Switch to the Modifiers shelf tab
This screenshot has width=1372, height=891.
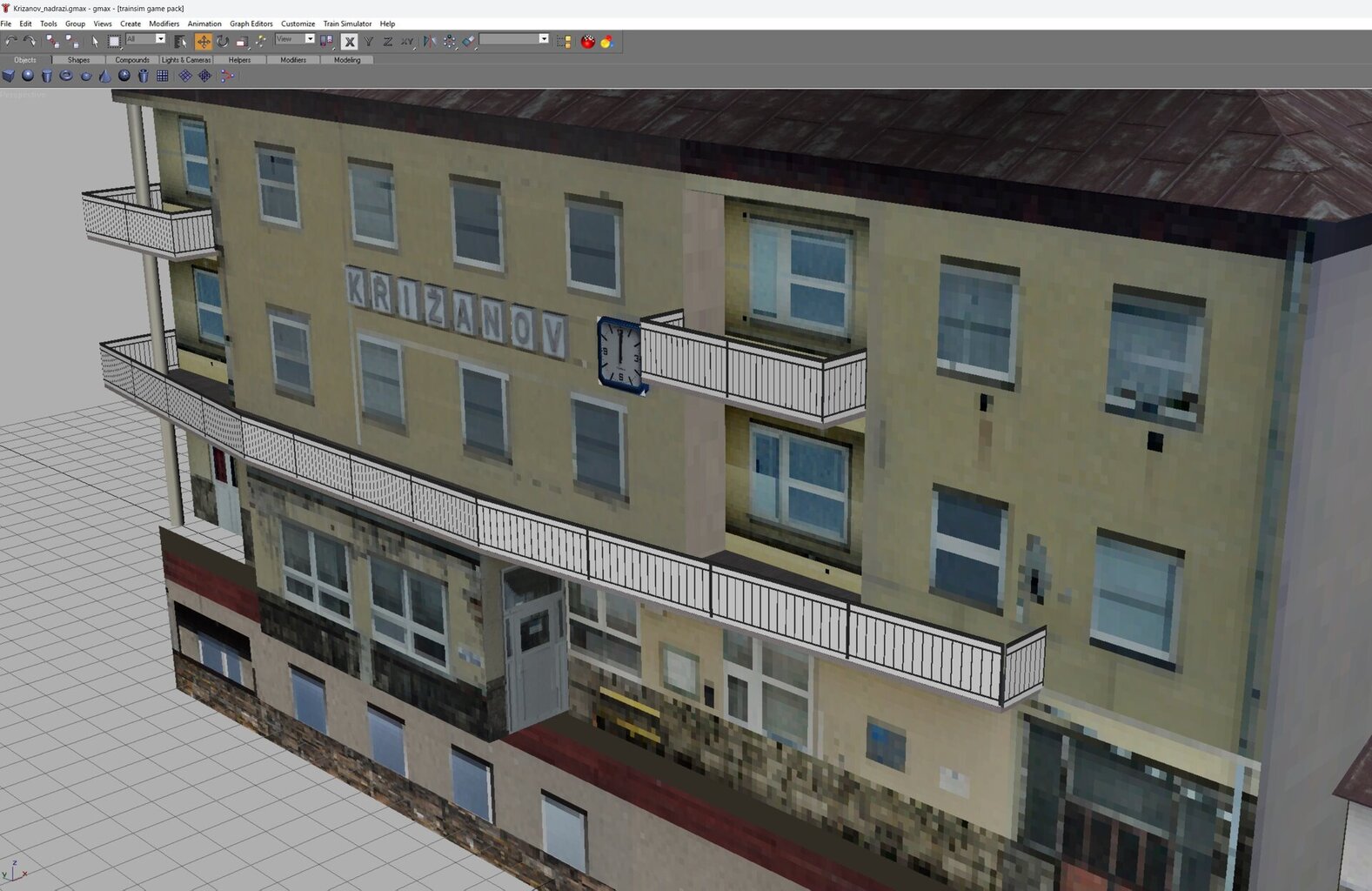click(x=293, y=60)
